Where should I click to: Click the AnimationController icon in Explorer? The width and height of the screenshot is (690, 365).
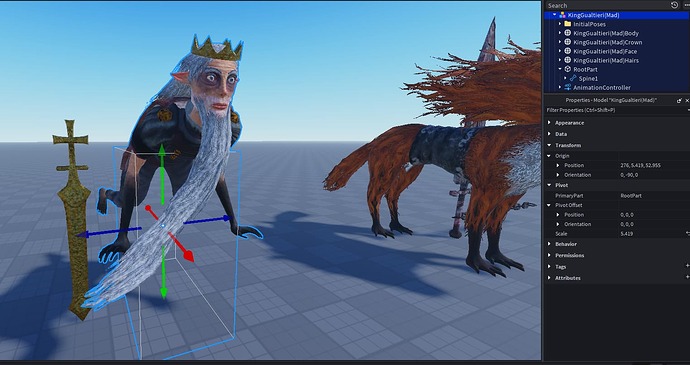(568, 87)
